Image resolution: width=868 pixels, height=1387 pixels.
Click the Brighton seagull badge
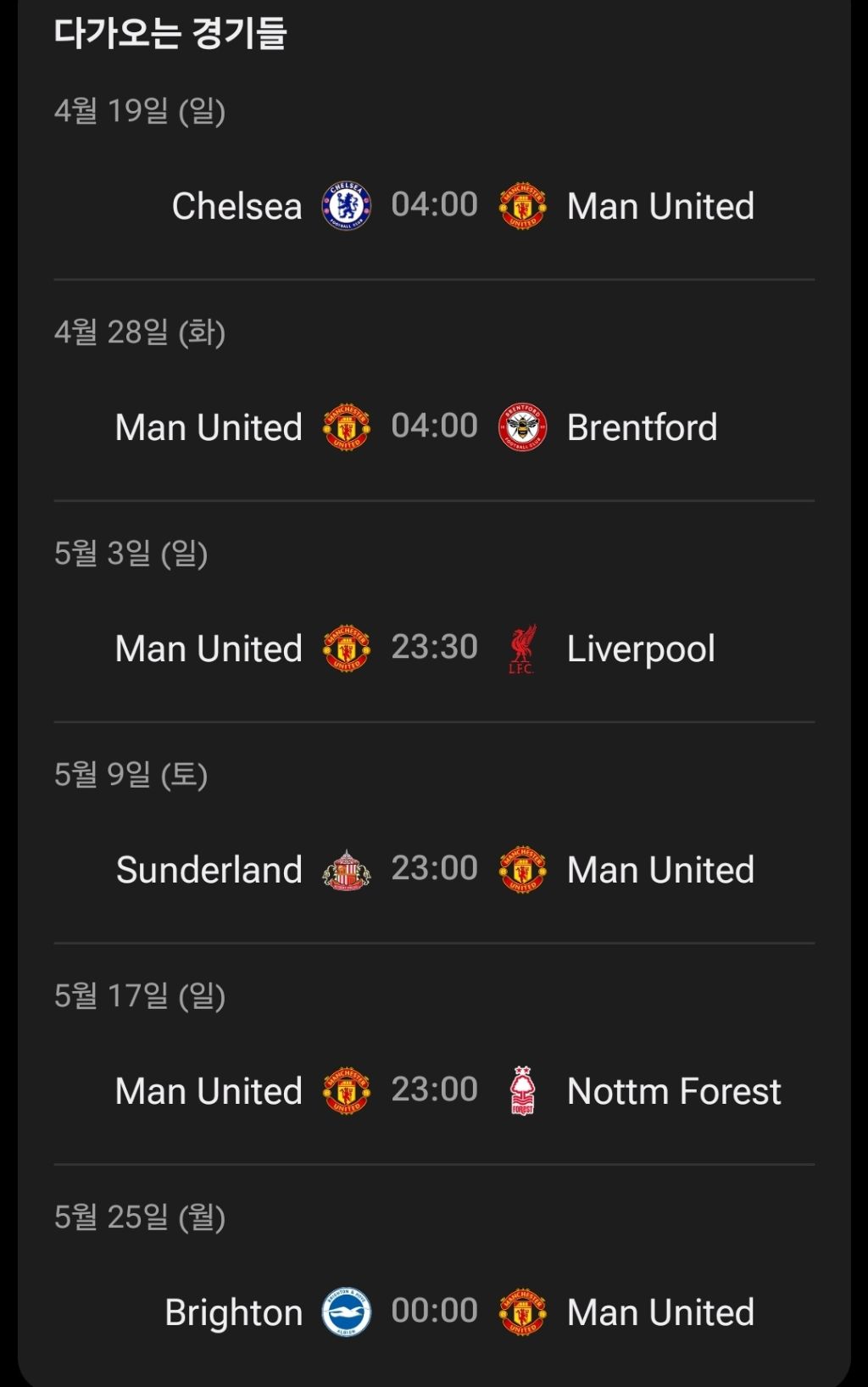[x=346, y=1312]
